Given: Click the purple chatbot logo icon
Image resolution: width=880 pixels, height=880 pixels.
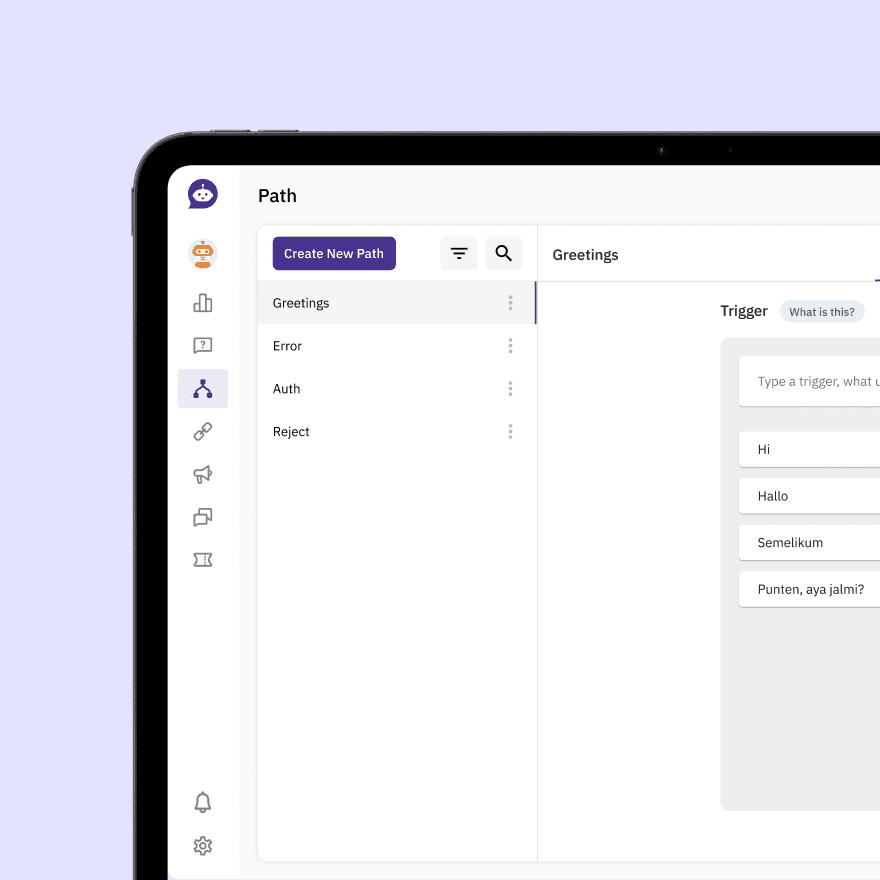Looking at the screenshot, I should [203, 194].
